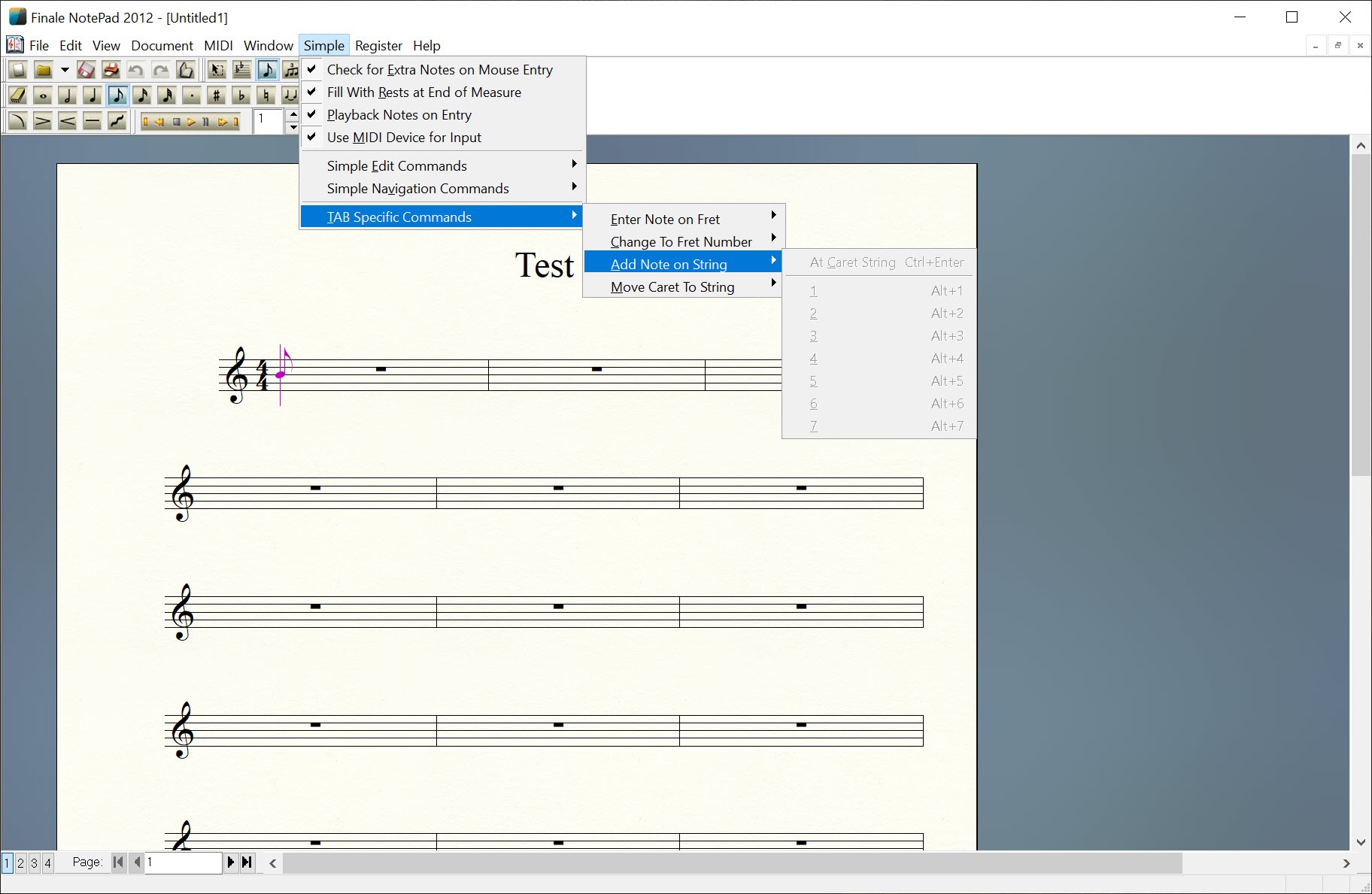Toggle Playback Notes on Entry
This screenshot has width=1372, height=894.
click(442, 115)
